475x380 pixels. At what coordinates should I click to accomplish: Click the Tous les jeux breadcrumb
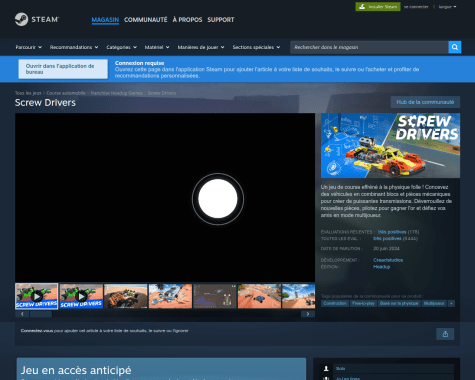click(x=28, y=93)
